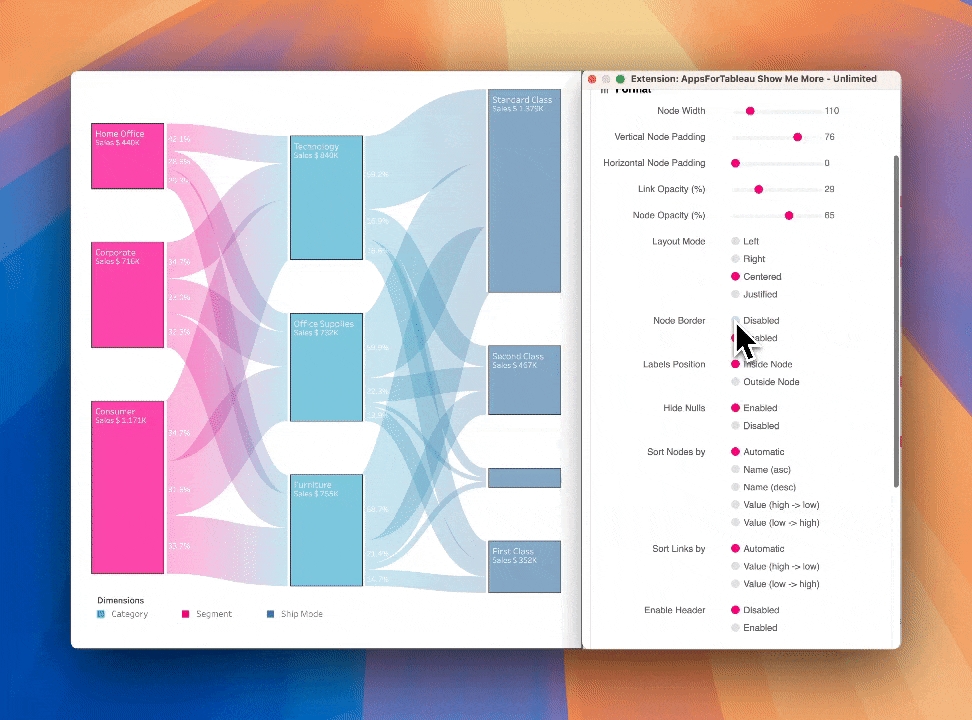Viewport: 972px width, 720px height.
Task: Select Right layout mode option
Action: (736, 259)
